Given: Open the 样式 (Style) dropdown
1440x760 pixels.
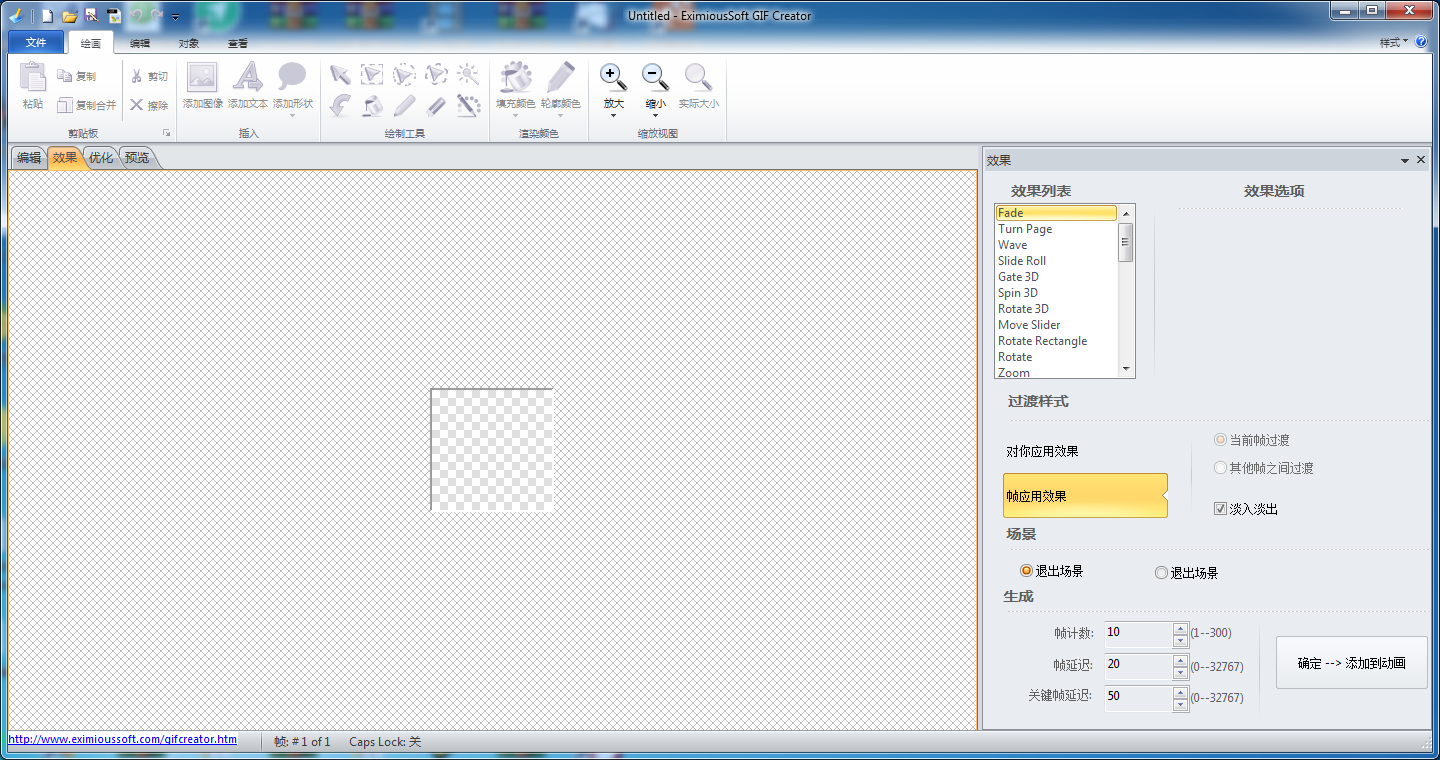Looking at the screenshot, I should tap(1394, 43).
